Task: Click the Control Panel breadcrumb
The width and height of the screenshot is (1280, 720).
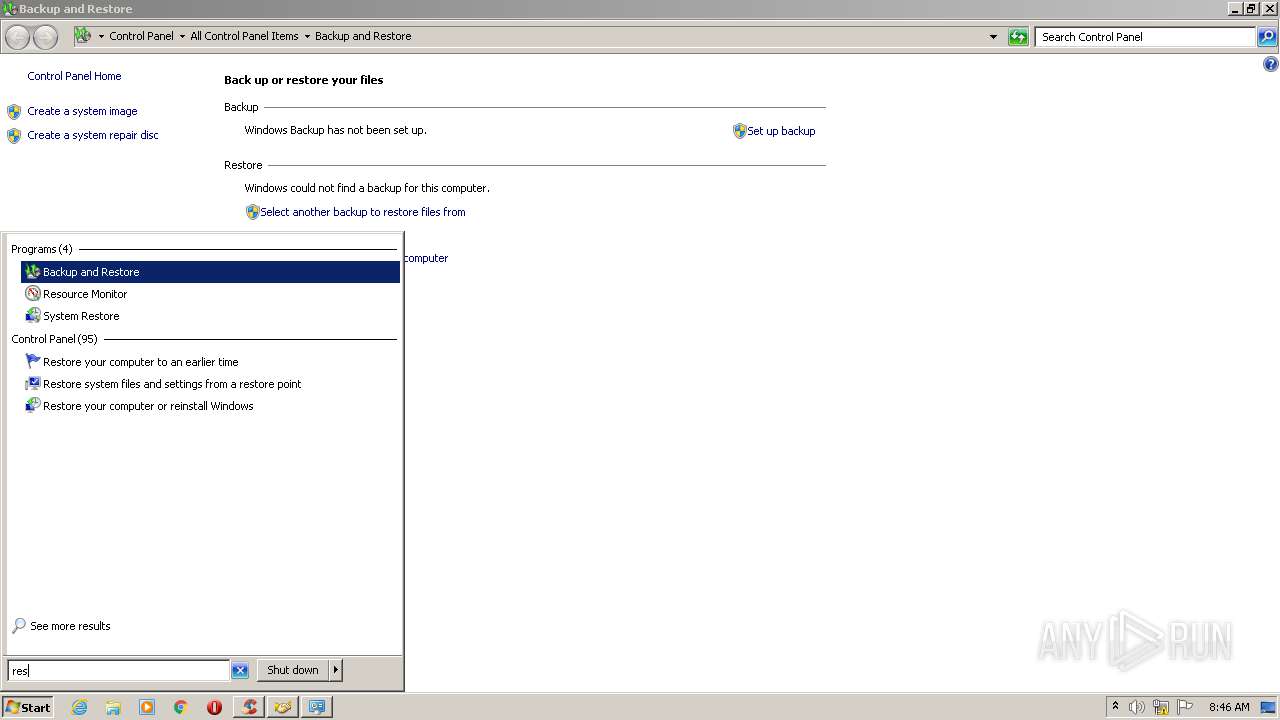Action: click(x=141, y=36)
